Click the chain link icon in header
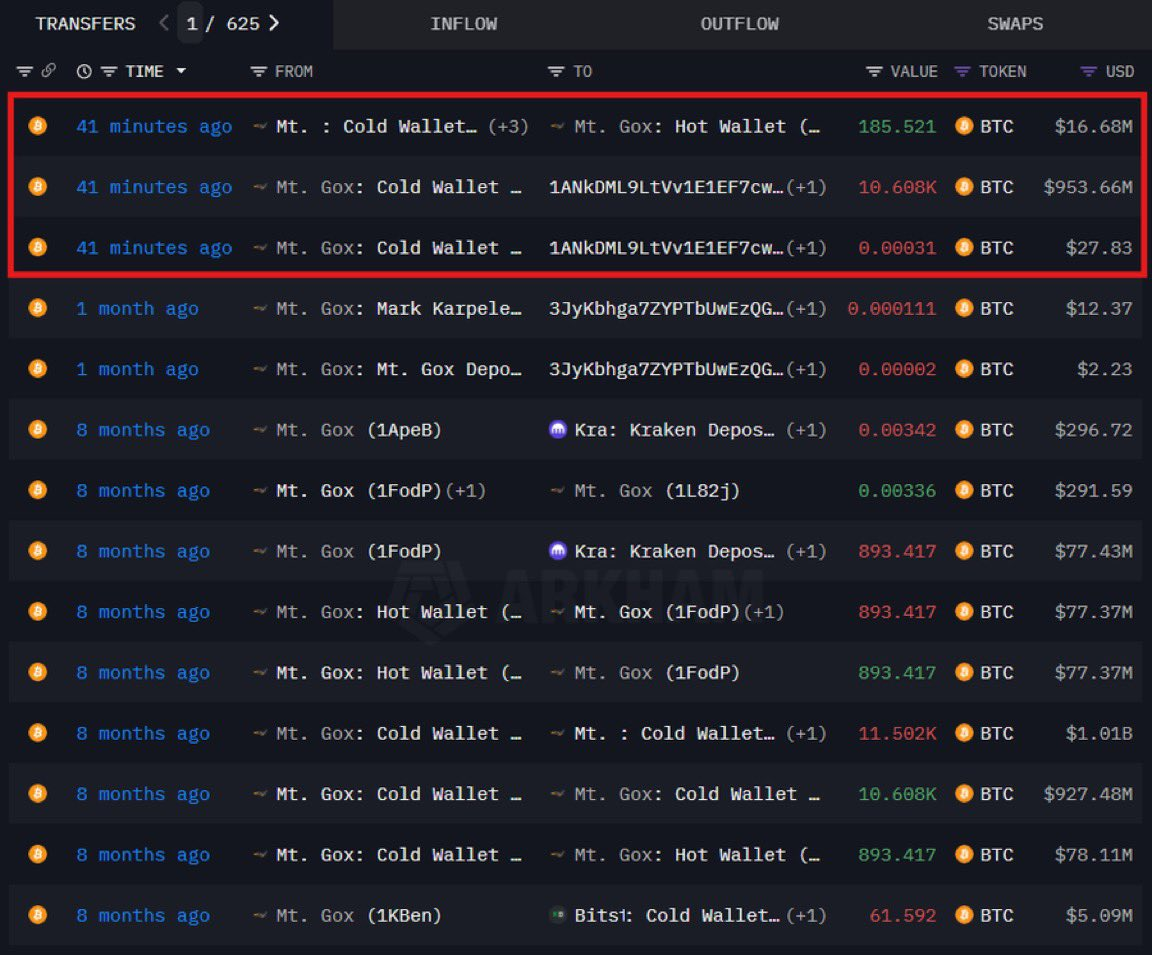 click(48, 72)
